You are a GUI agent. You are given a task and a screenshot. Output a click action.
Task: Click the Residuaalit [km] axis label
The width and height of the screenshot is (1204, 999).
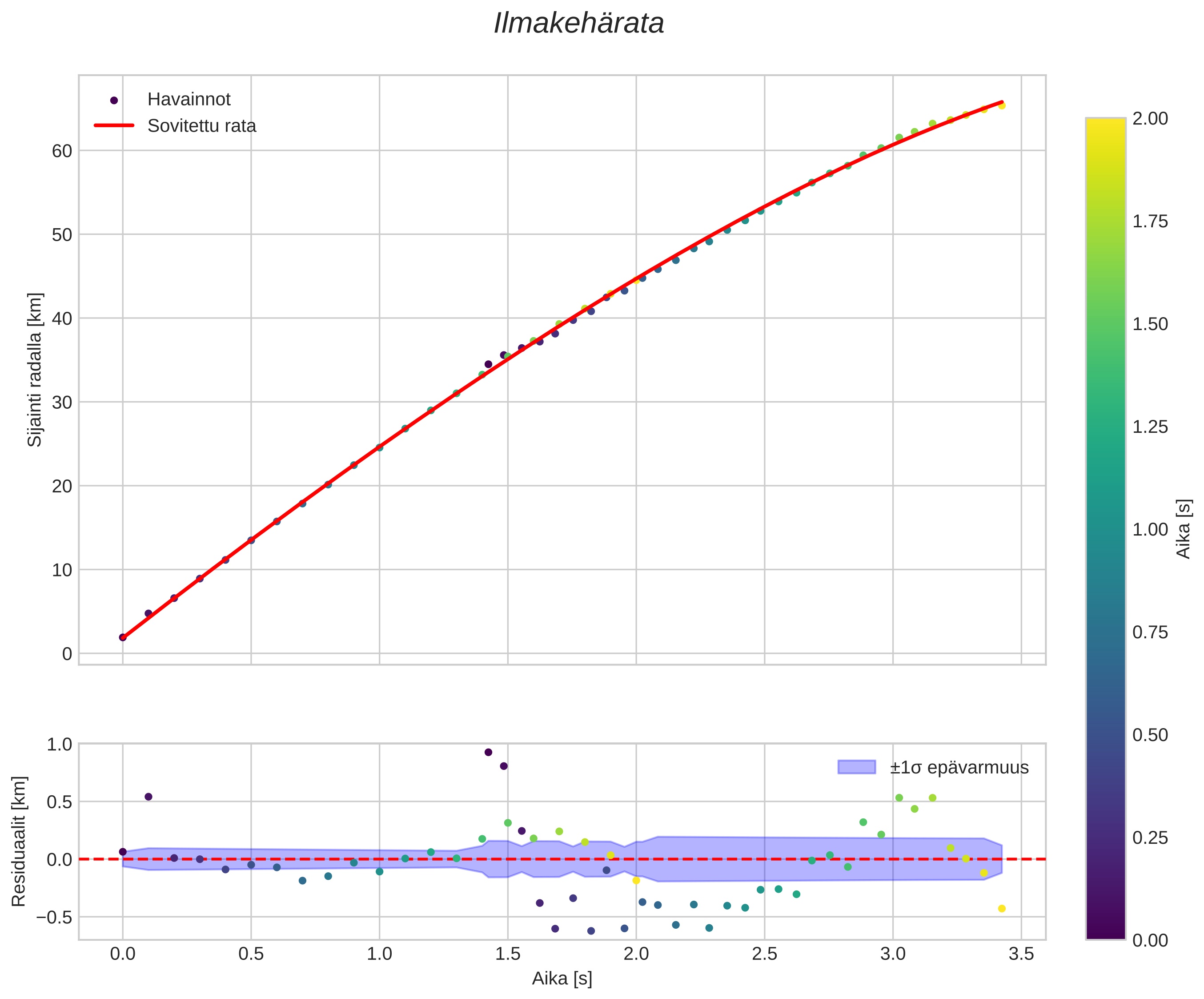click(x=19, y=841)
